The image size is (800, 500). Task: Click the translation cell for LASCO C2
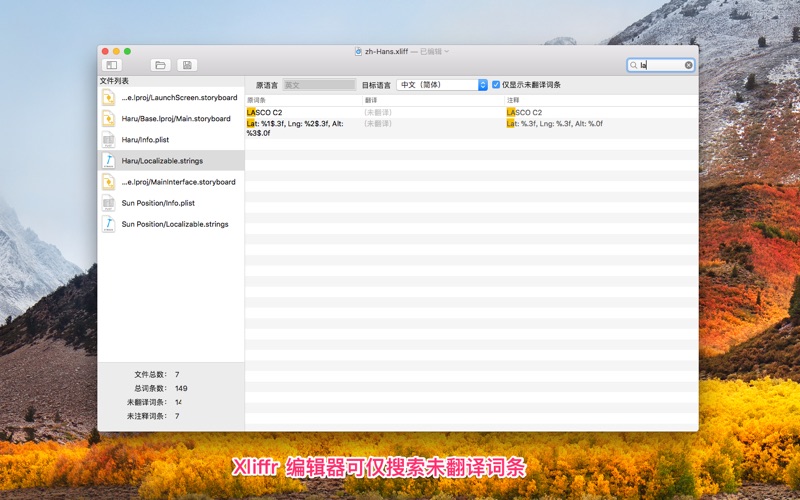[x=430, y=112]
